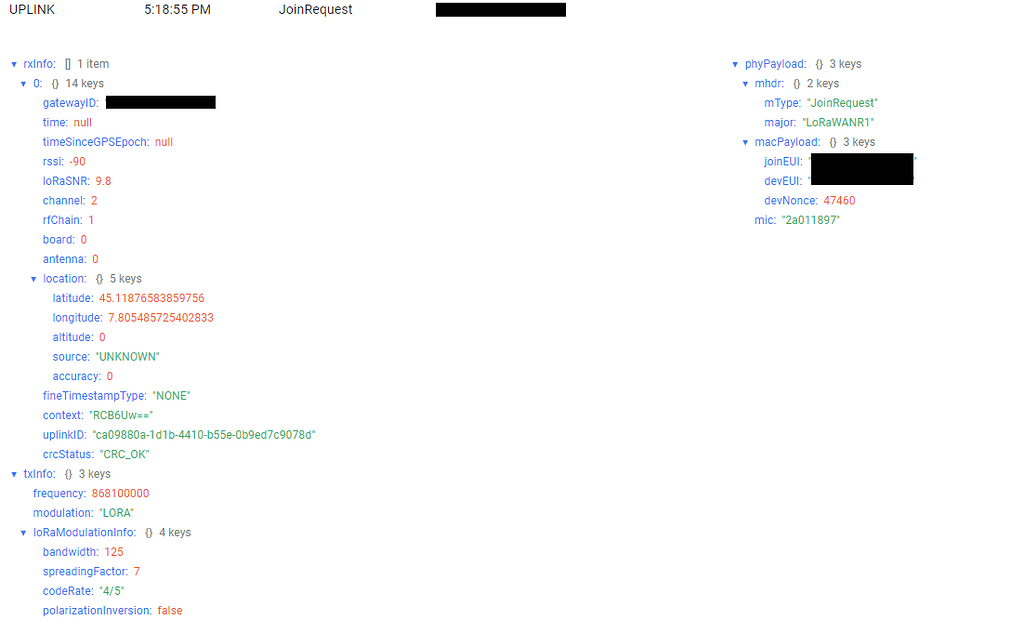Click the spreadingFactor value 7
1024x633 pixels.
click(x=138, y=571)
